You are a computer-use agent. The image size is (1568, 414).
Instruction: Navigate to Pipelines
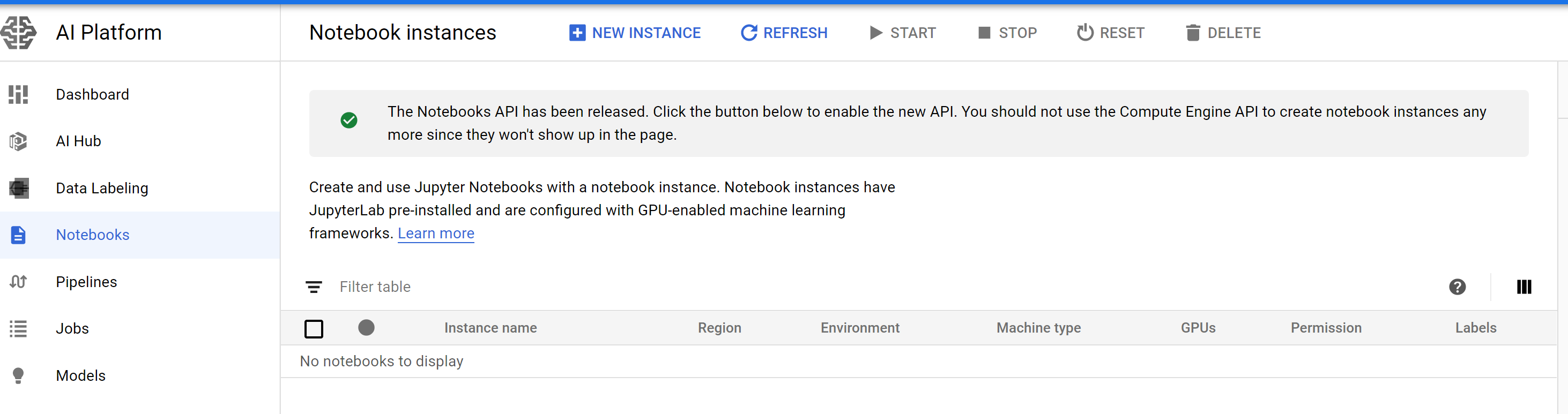[140, 282]
